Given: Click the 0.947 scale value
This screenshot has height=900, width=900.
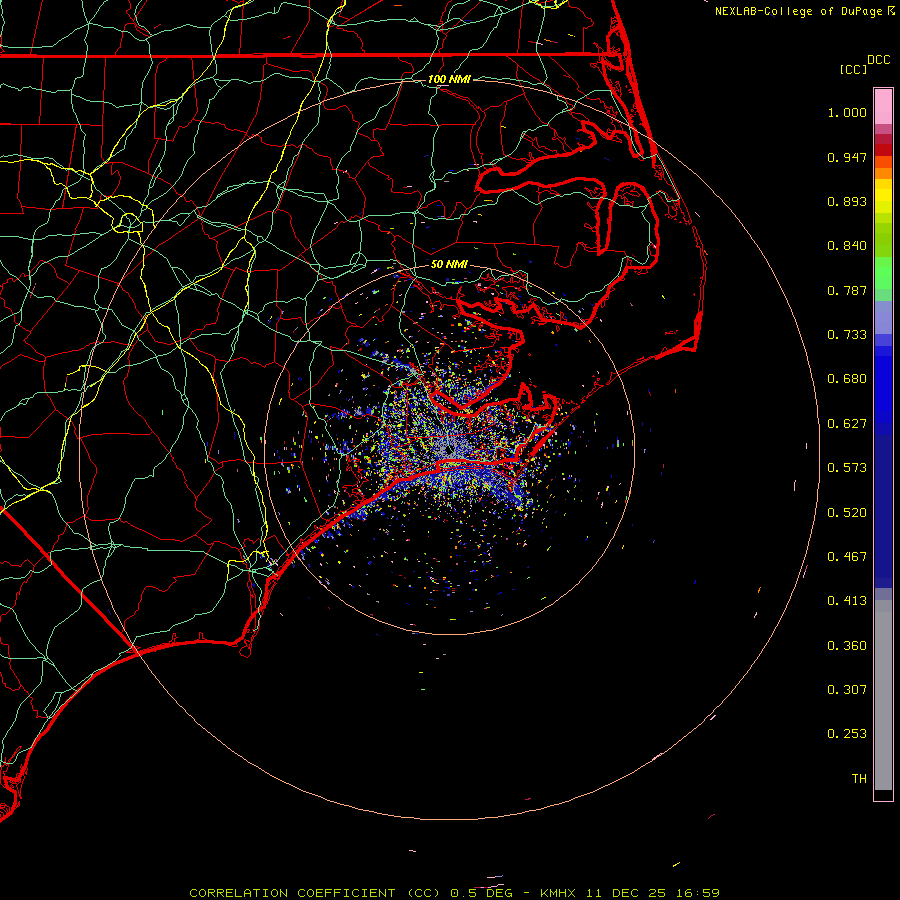Looking at the screenshot, I should tap(846, 157).
